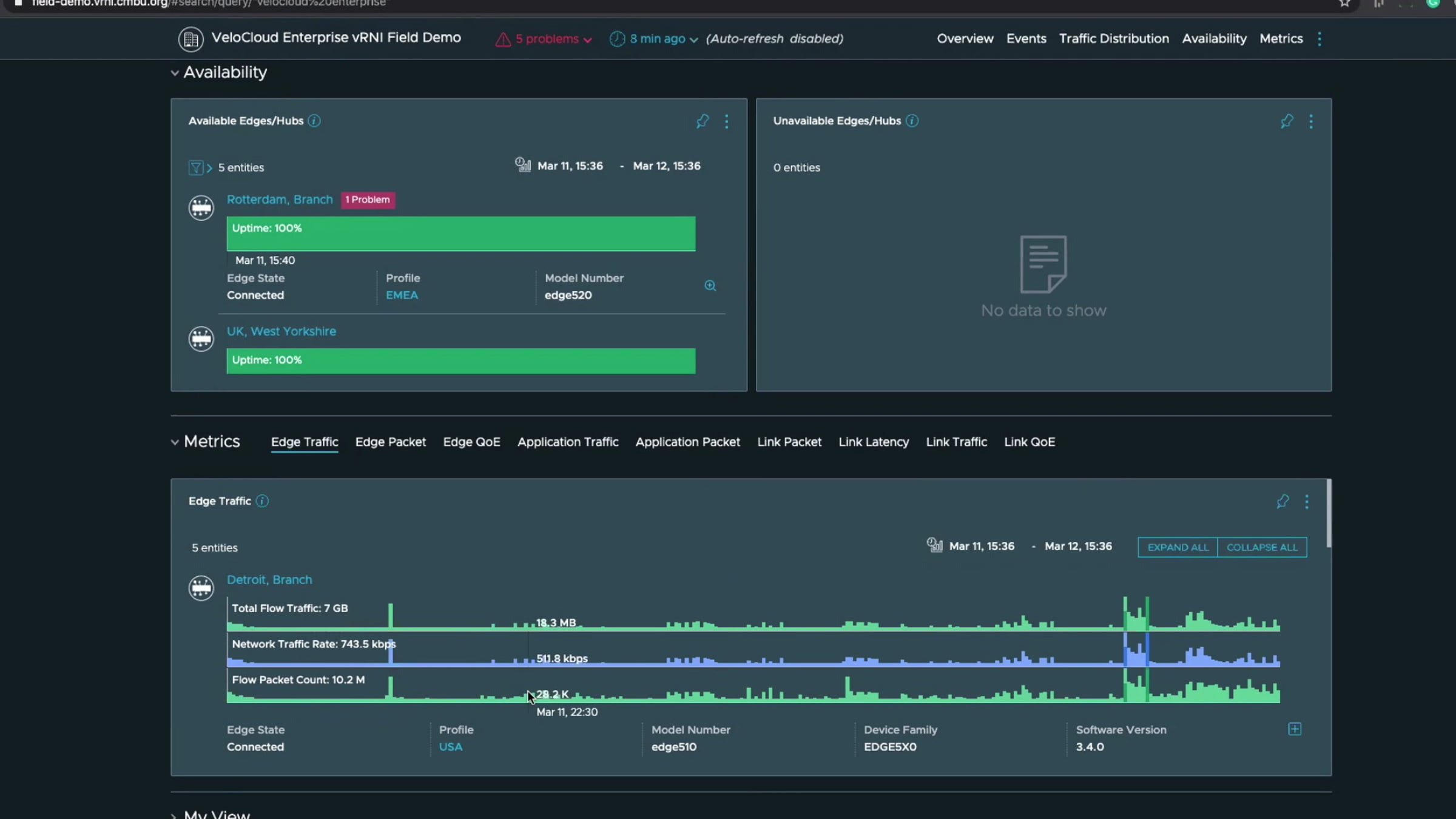Switch to Link Latency tab
This screenshot has width=1456, height=819.
tap(874, 442)
